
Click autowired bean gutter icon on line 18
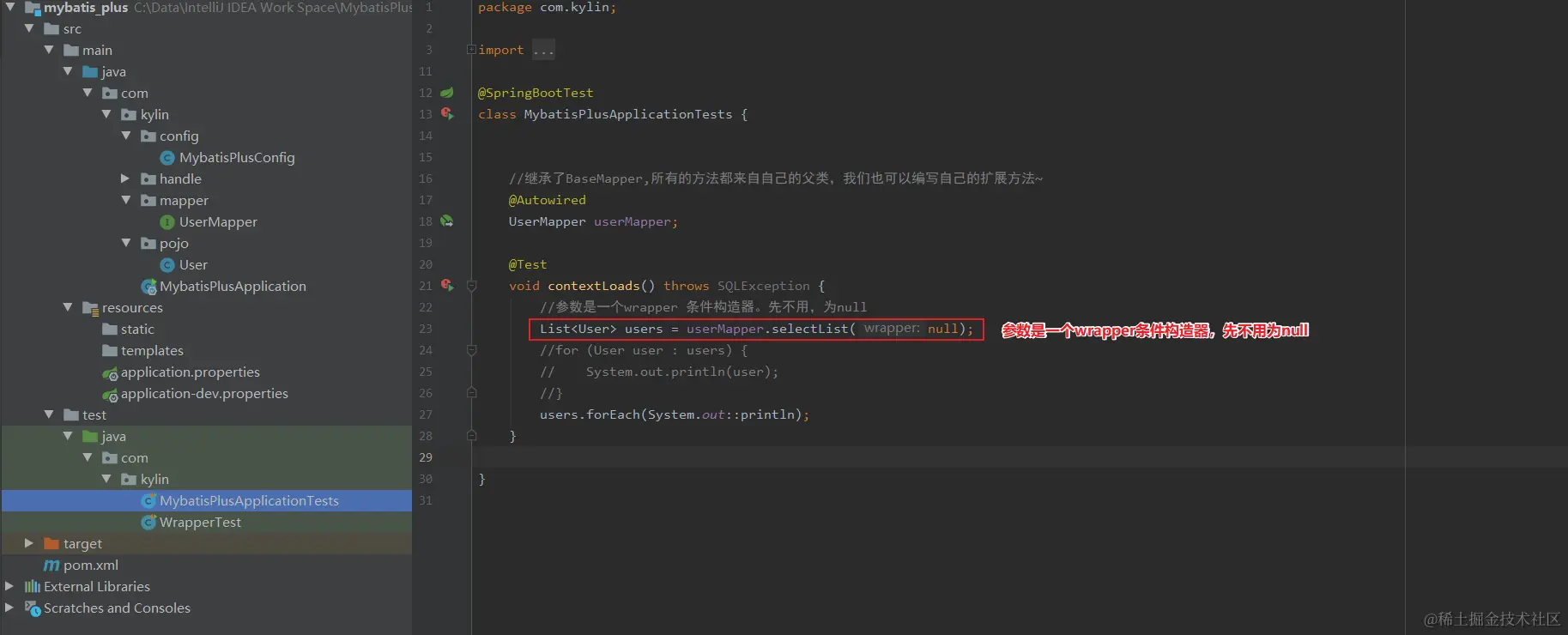(x=447, y=221)
